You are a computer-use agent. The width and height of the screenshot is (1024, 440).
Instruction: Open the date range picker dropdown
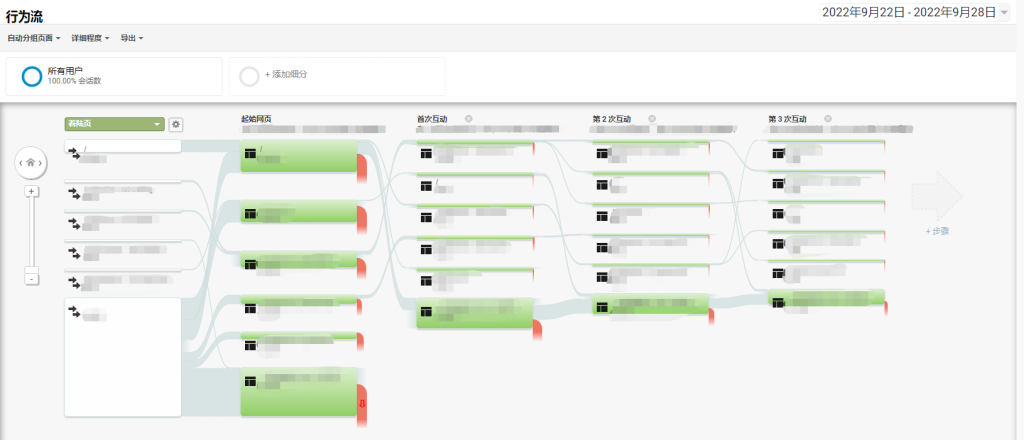[x=915, y=12]
